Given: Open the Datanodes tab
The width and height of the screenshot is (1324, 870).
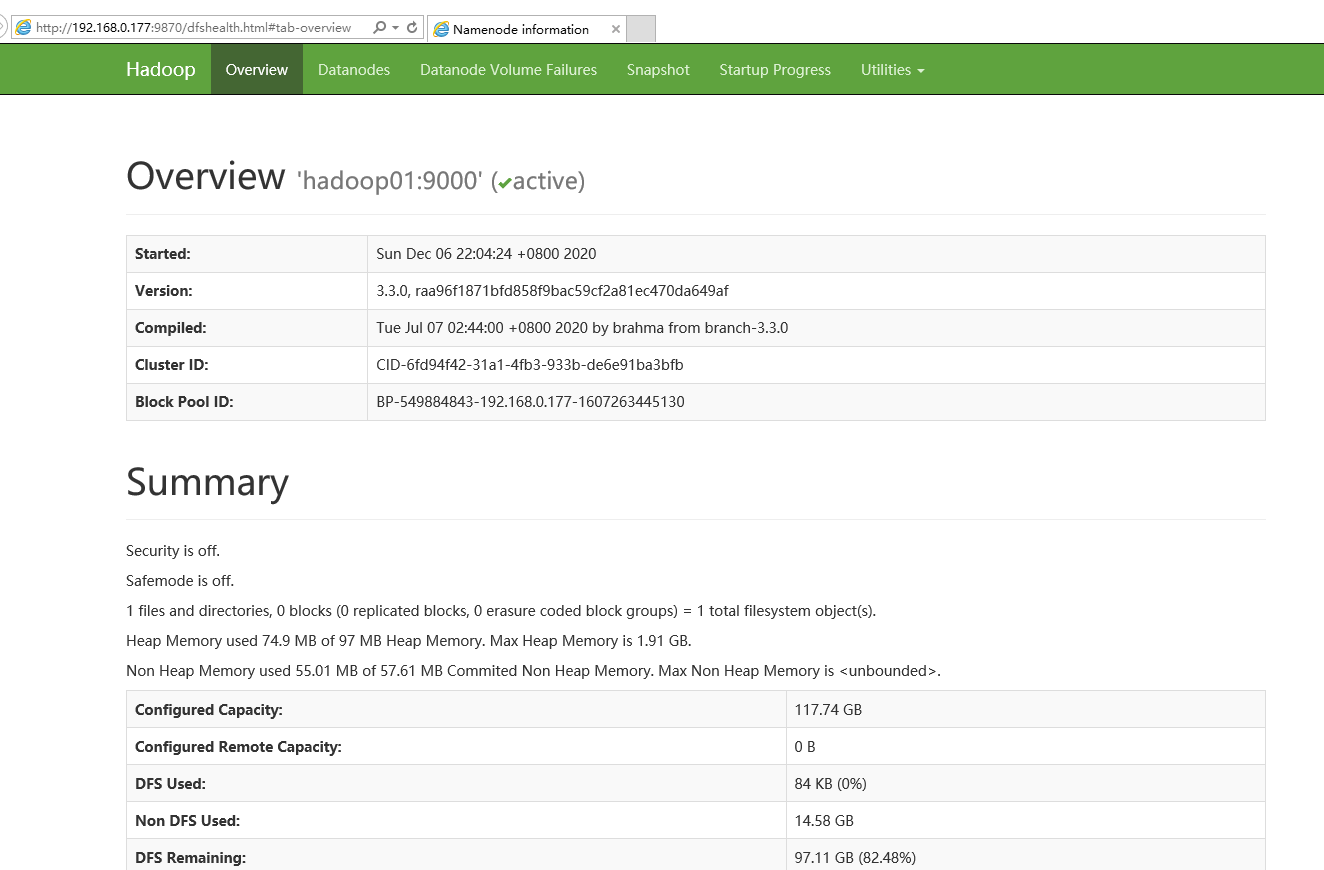Looking at the screenshot, I should (x=354, y=70).
